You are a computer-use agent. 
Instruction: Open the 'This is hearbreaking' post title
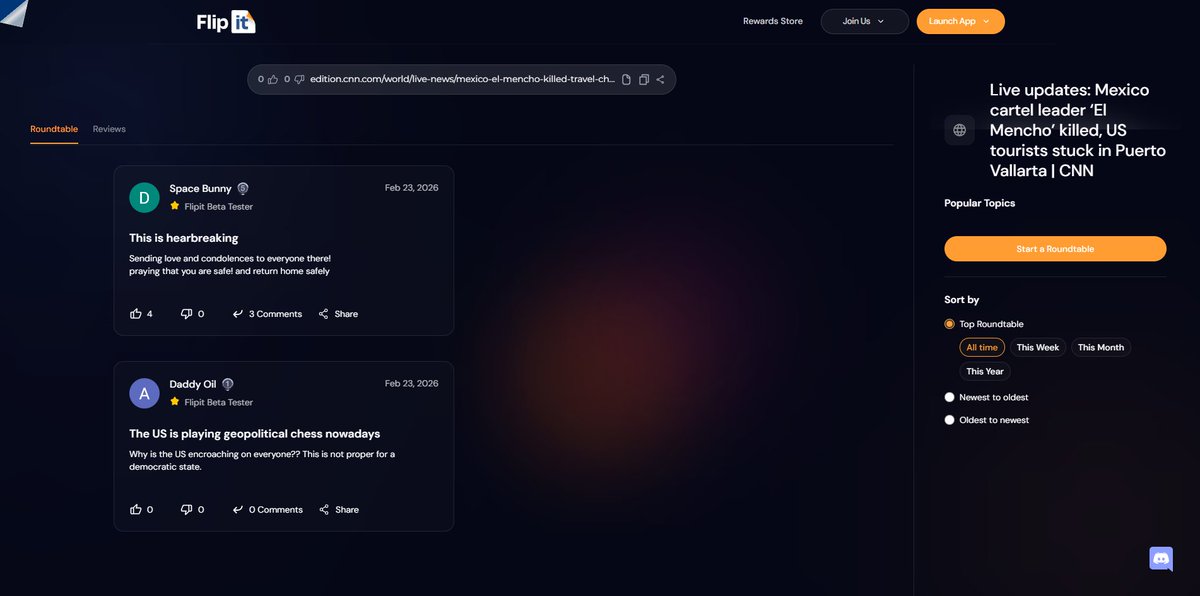tap(184, 238)
